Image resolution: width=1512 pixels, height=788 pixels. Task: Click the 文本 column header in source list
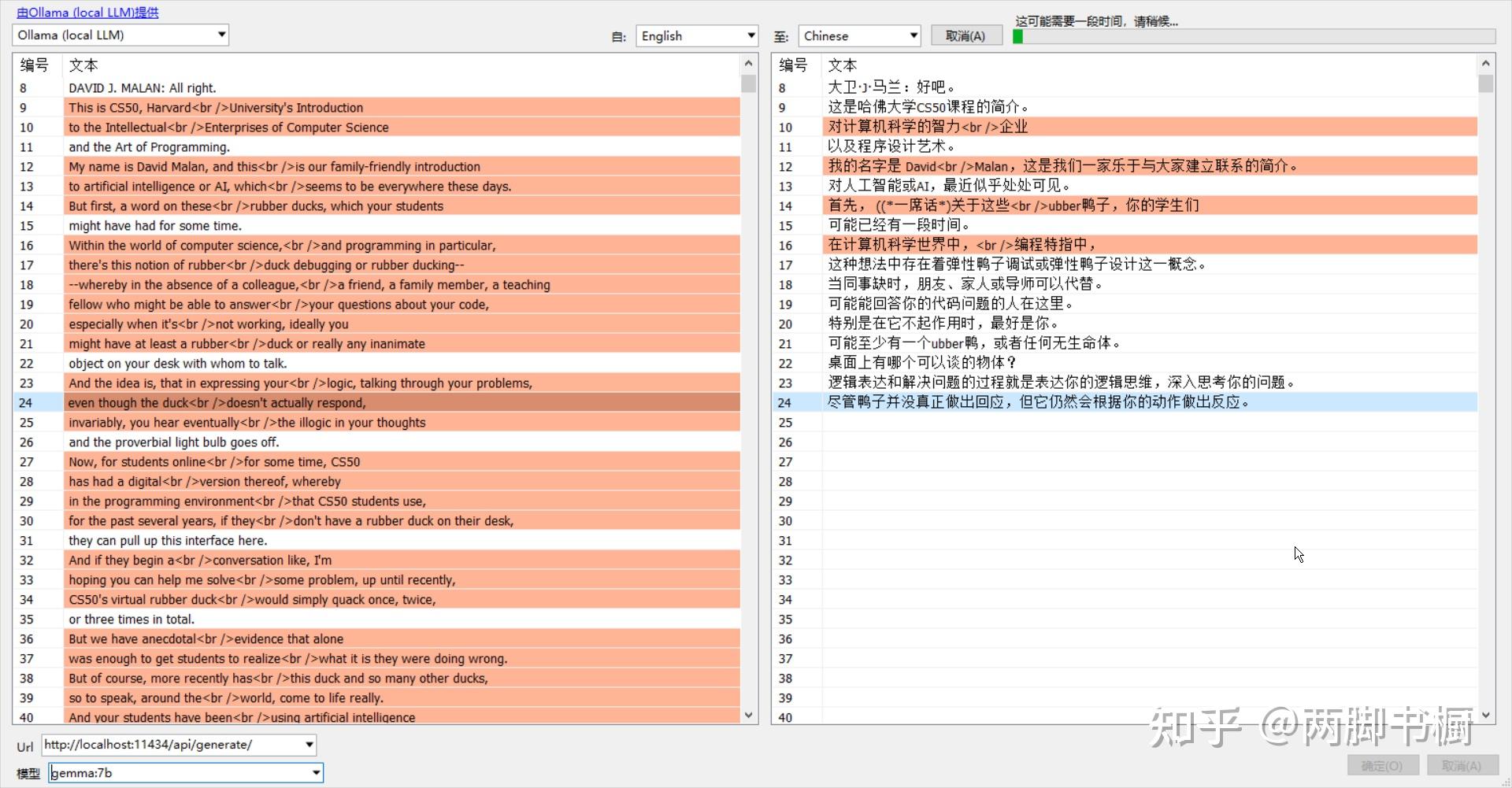pyautogui.click(x=83, y=65)
